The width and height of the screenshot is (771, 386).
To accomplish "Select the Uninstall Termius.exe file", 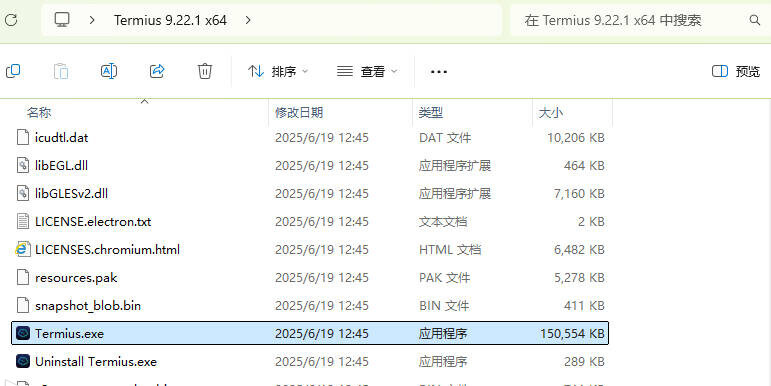I will (x=310, y=362).
